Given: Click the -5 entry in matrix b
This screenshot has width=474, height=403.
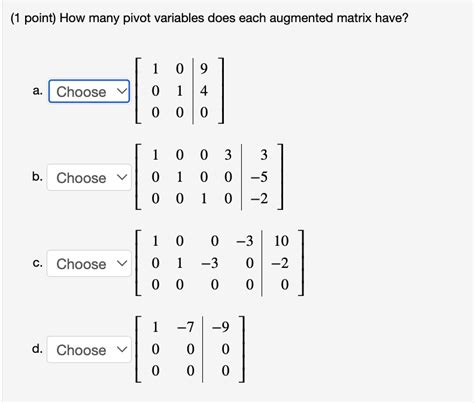Looking at the screenshot, I should pyautogui.click(x=259, y=177).
